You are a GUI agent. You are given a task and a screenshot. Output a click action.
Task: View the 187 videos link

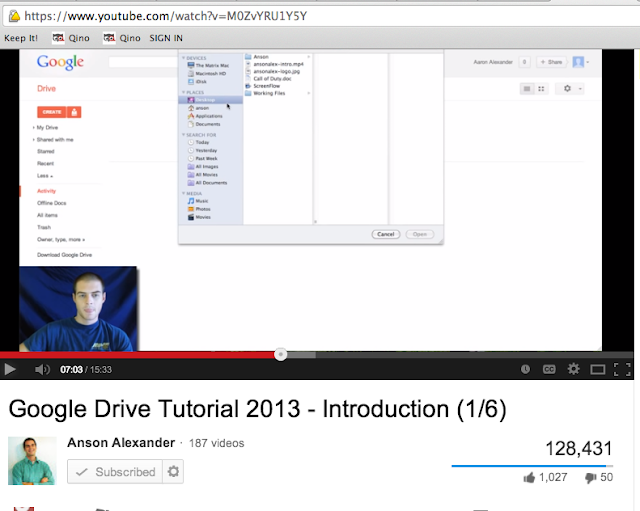click(216, 443)
